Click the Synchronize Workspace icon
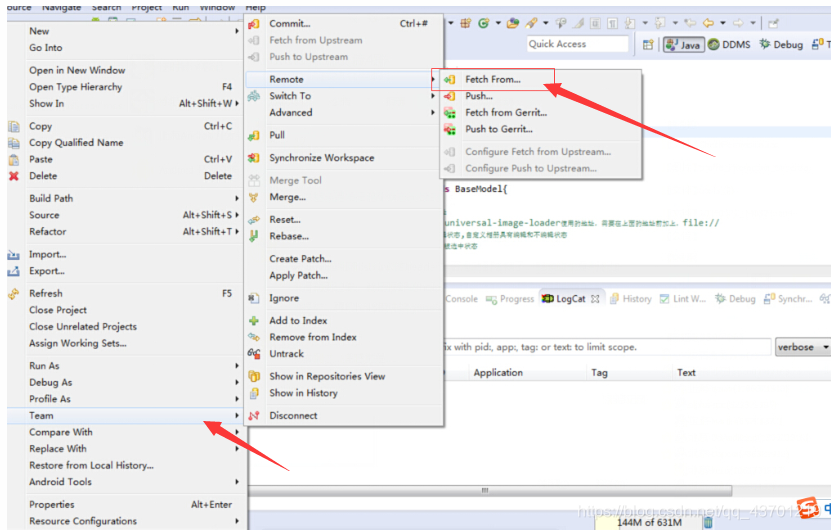The width and height of the screenshot is (831, 530). [x=254, y=158]
